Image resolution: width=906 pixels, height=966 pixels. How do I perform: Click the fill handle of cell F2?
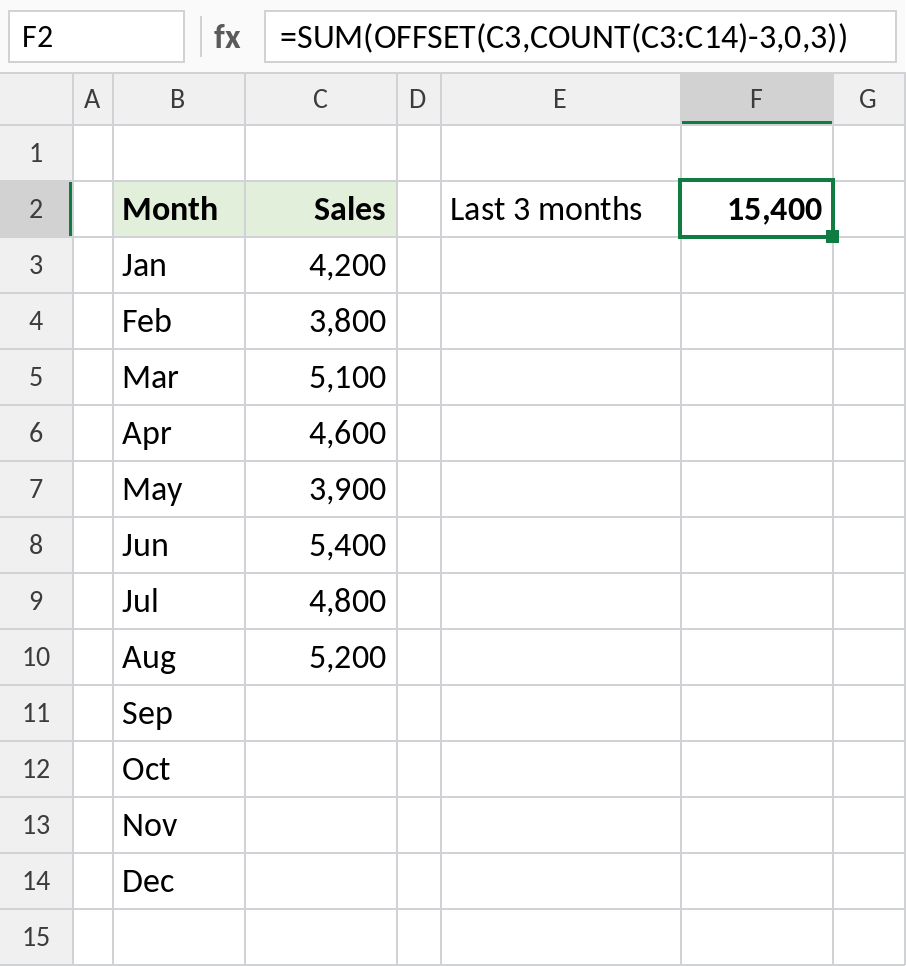(x=833, y=237)
